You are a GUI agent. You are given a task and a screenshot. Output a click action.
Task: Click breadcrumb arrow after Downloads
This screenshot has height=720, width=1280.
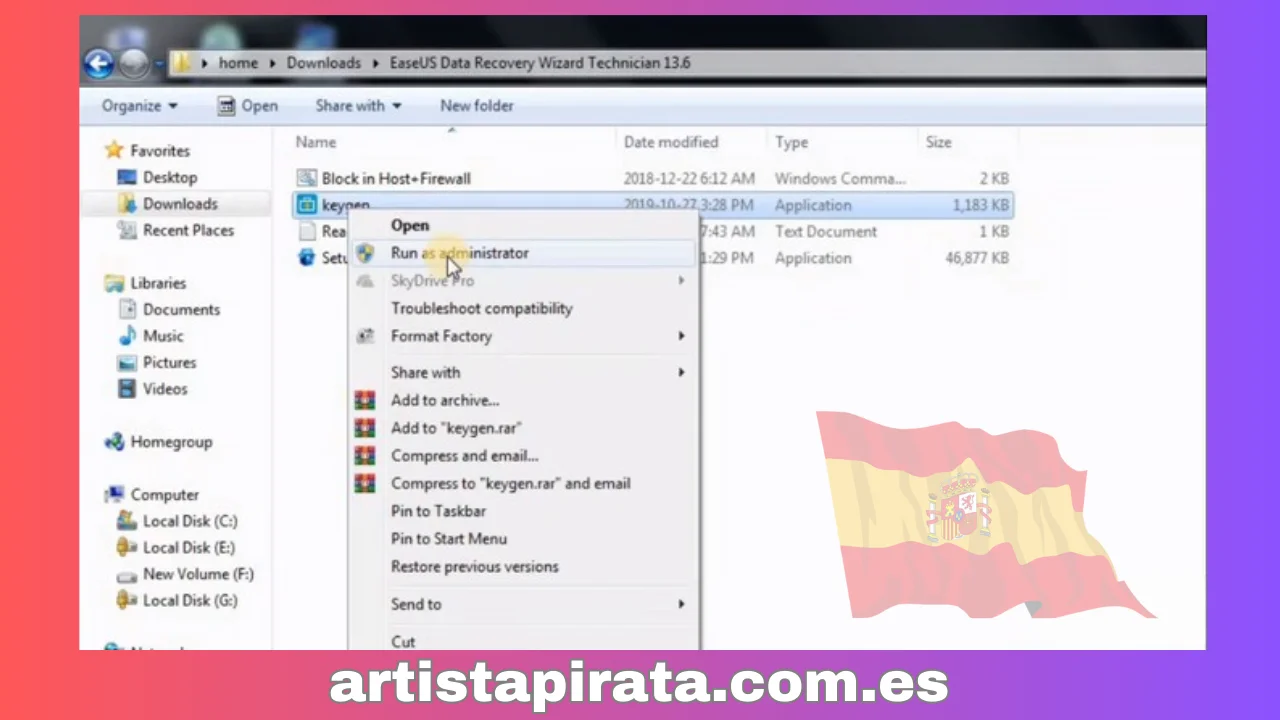tap(376, 63)
